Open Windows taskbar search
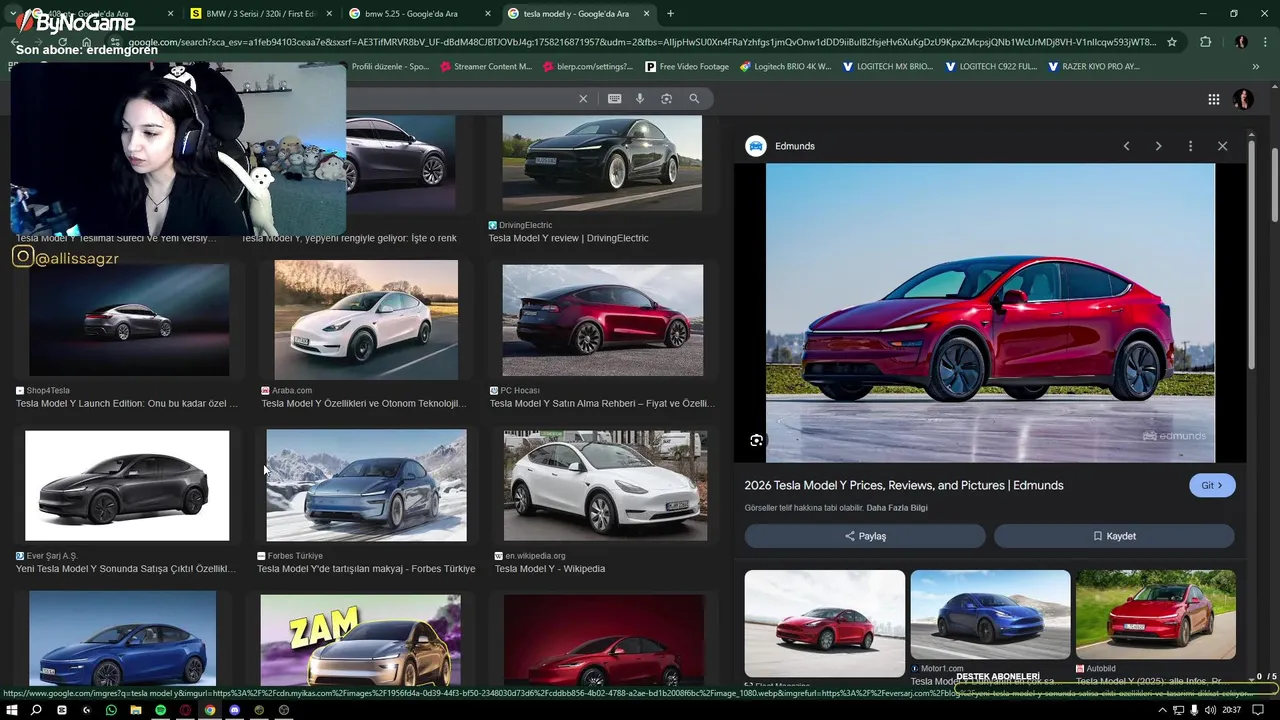The image size is (1280, 720). click(36, 710)
